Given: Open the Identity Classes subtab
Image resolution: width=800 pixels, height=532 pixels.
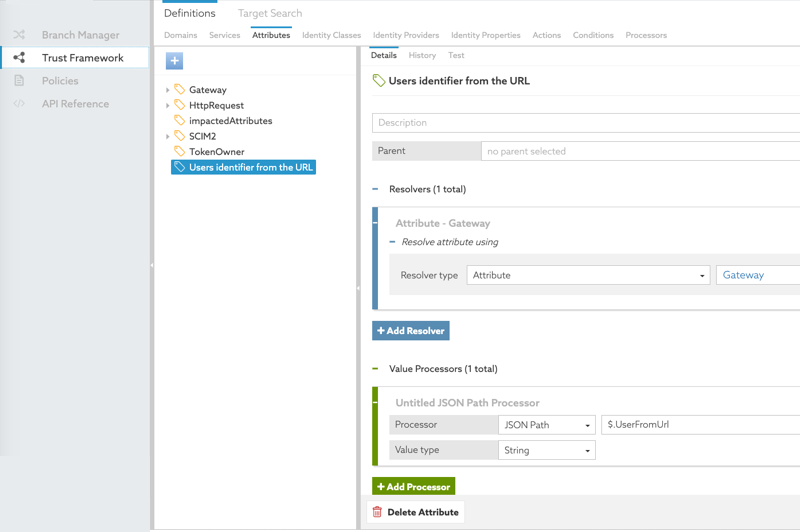Looking at the screenshot, I should (331, 35).
